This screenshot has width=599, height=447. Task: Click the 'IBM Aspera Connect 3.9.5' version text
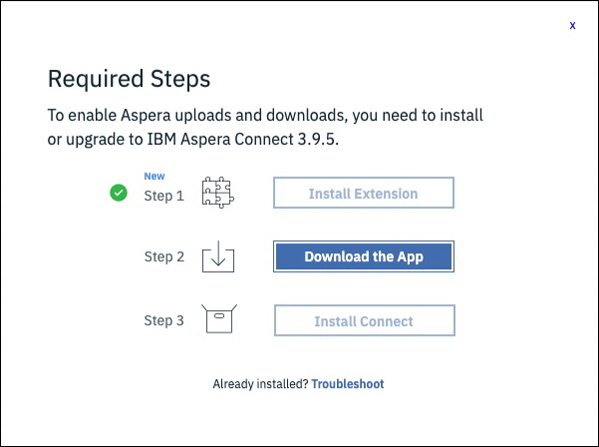(243, 139)
